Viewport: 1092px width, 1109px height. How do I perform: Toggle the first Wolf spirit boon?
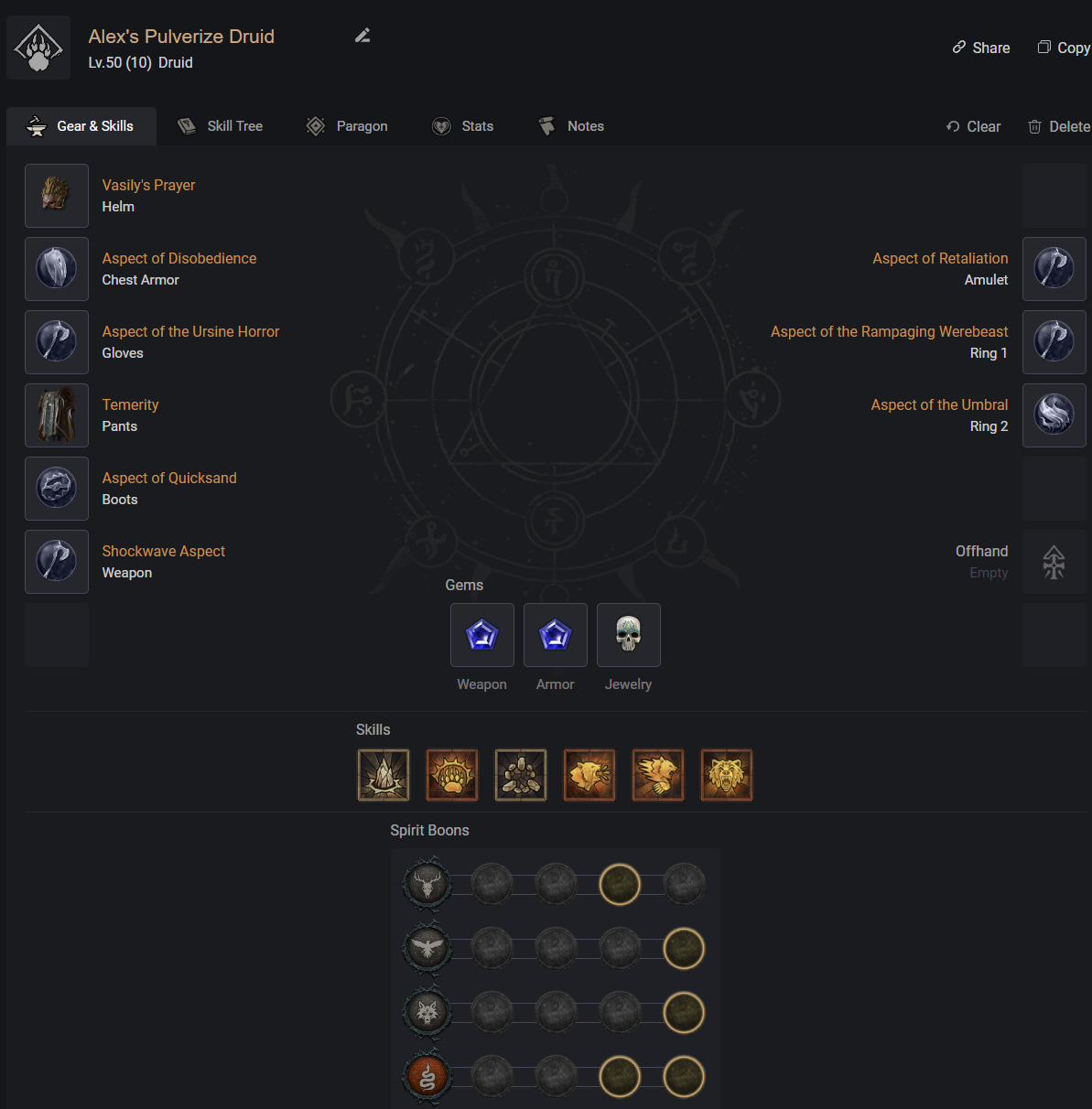click(492, 1012)
